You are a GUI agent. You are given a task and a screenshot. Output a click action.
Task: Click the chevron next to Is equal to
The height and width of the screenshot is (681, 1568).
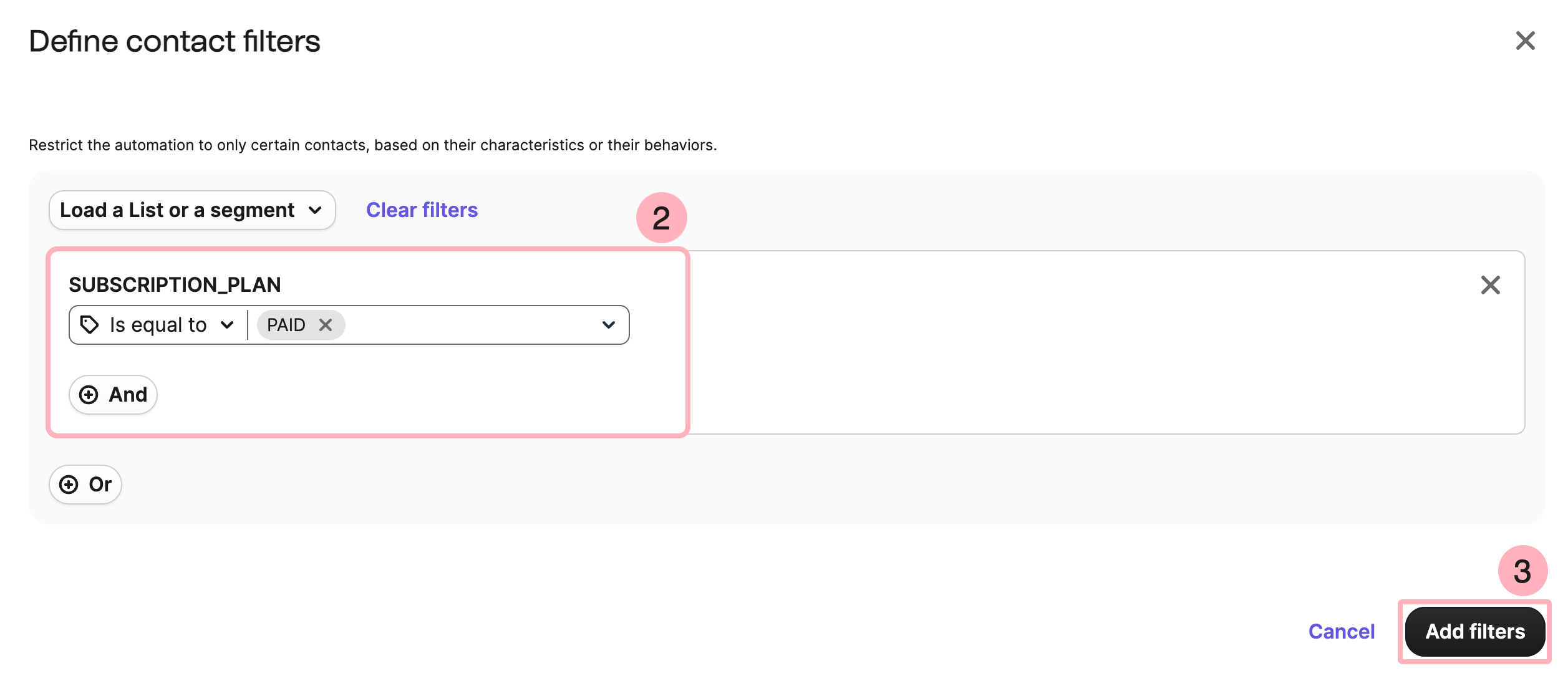[x=227, y=325]
